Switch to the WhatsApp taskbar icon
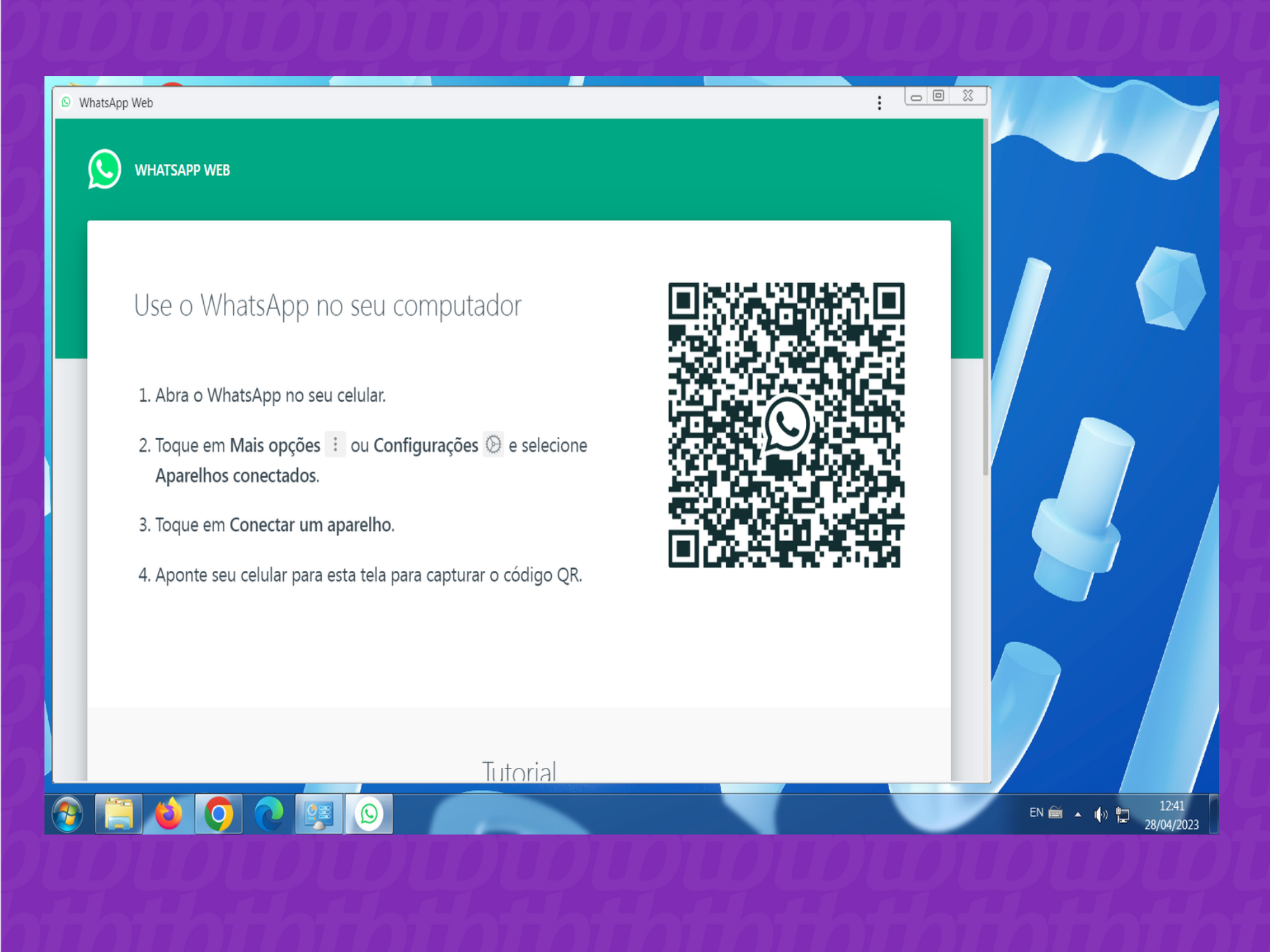Image resolution: width=1270 pixels, height=952 pixels. point(369,814)
